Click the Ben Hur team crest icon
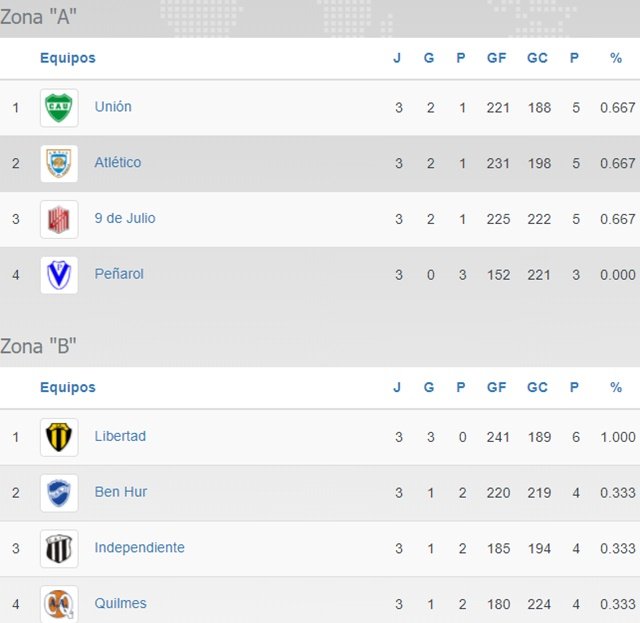Screen dimensions: 640x623 pyautogui.click(x=59, y=493)
